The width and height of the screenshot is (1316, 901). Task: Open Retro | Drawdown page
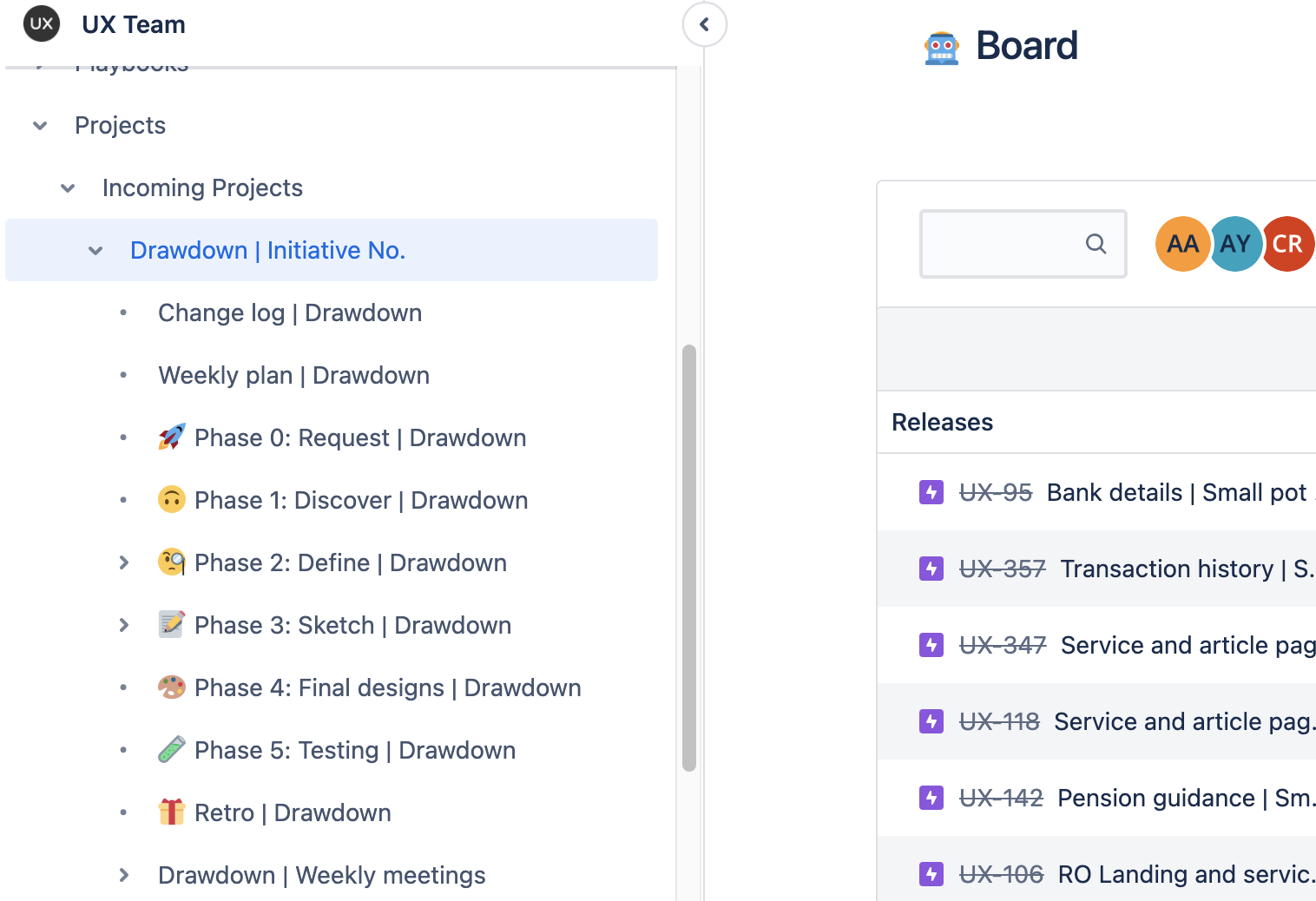pyautogui.click(x=293, y=813)
